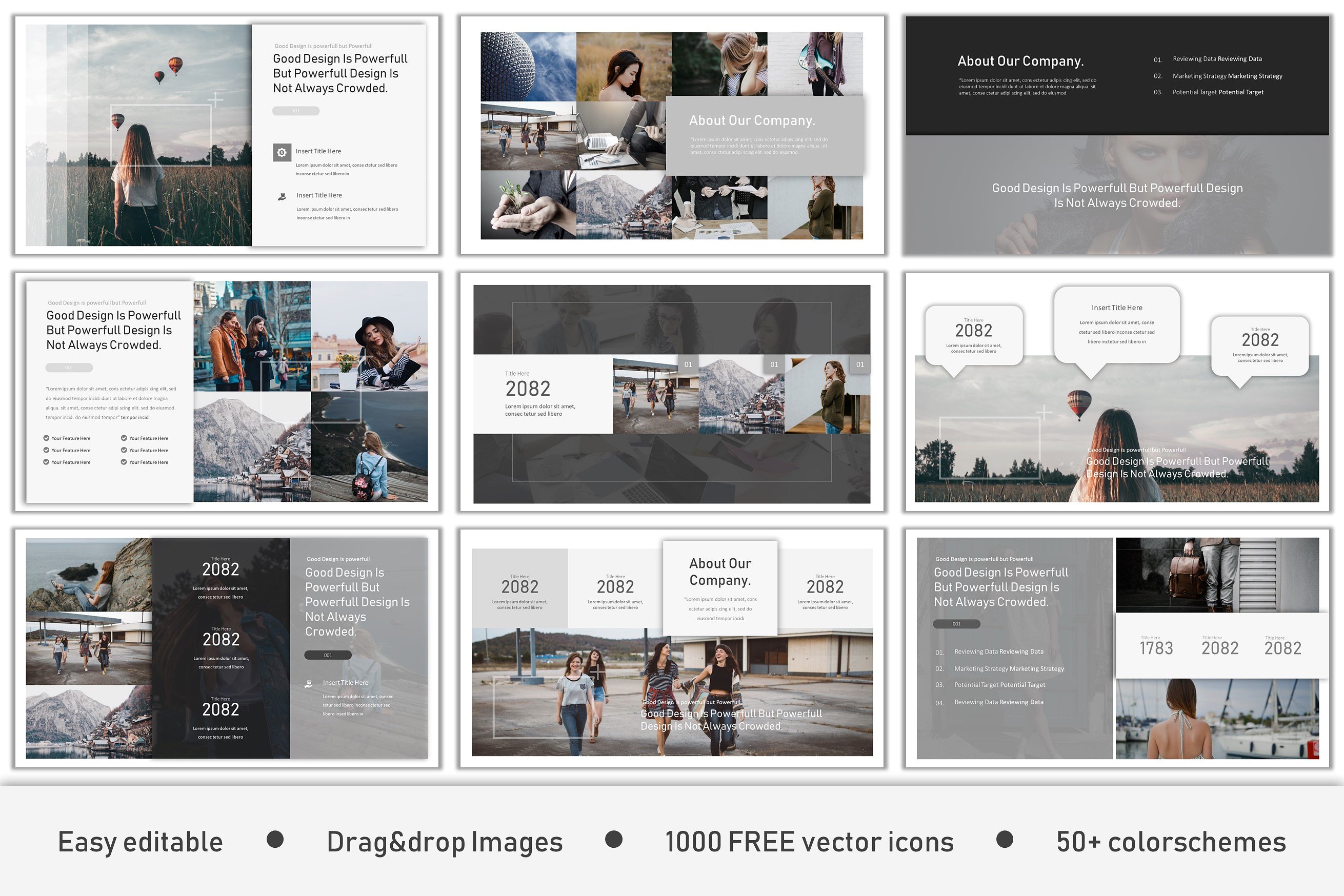Toggle the top-left Your Feature Here checkmark
The image size is (1344, 896).
46,438
